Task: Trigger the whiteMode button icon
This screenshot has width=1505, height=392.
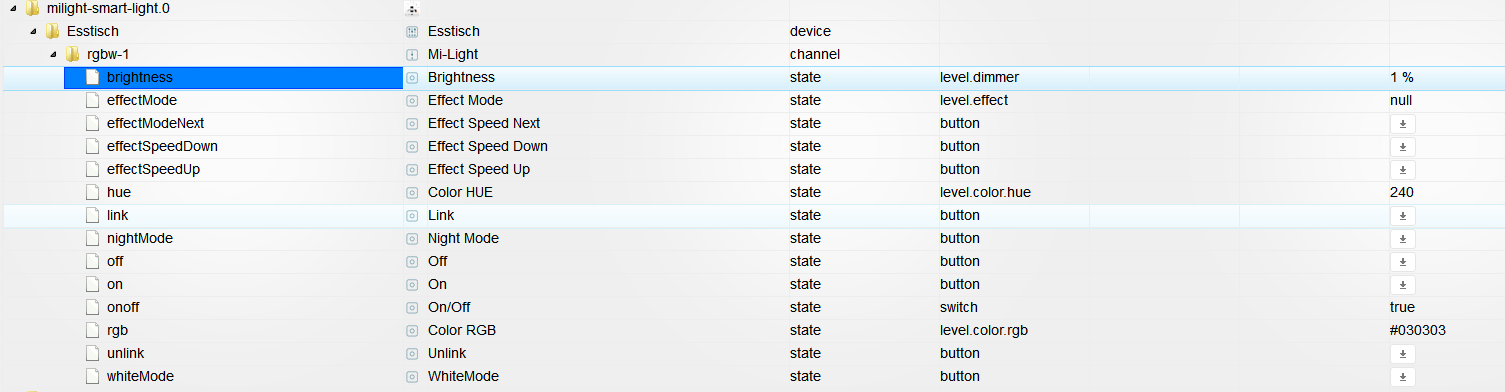Action: coord(1402,376)
